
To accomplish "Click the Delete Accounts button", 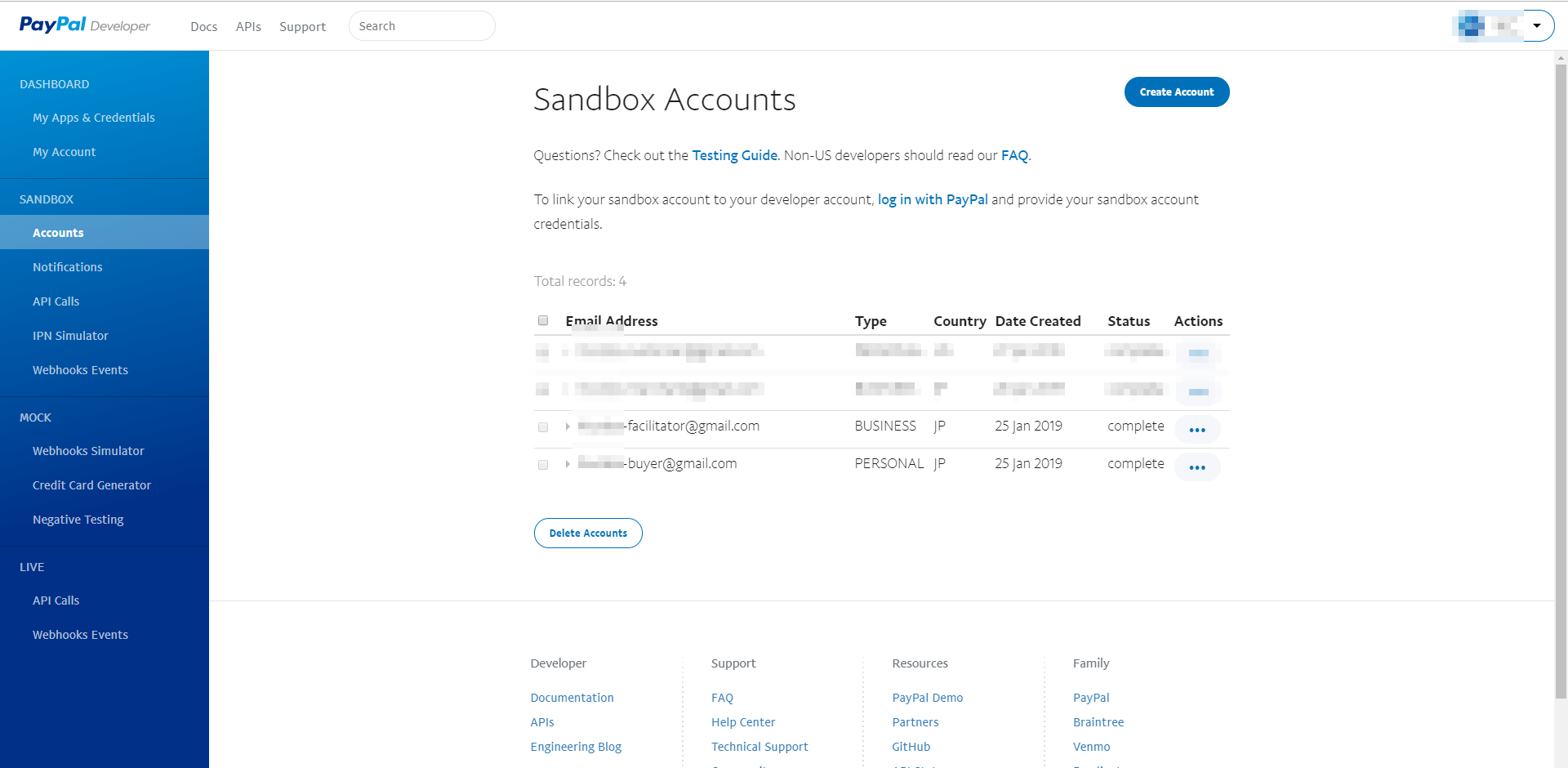I will (588, 534).
